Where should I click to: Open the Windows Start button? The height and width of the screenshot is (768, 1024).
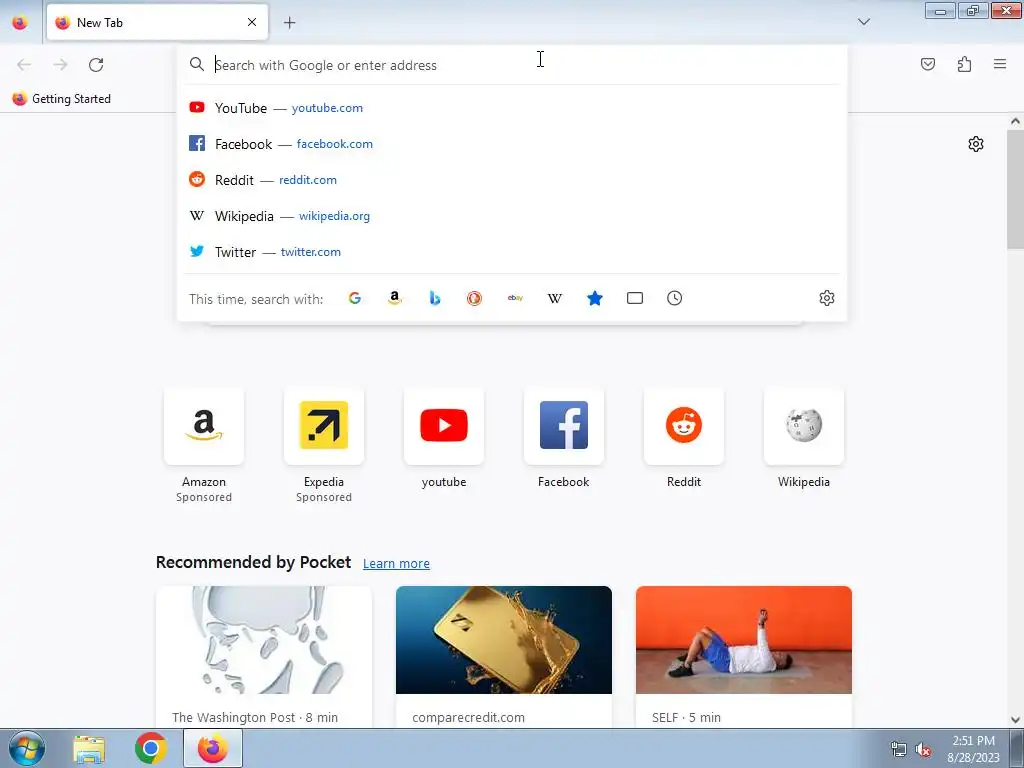pyautogui.click(x=27, y=748)
